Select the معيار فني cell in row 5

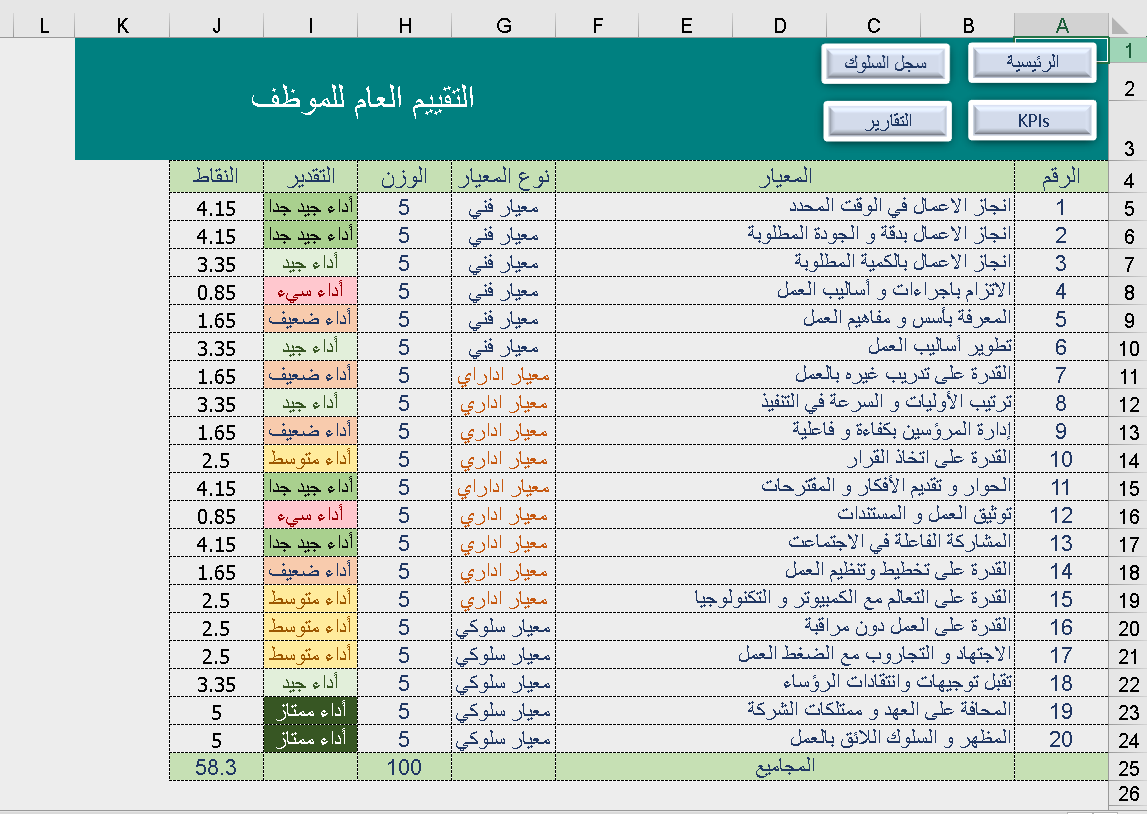pos(503,207)
